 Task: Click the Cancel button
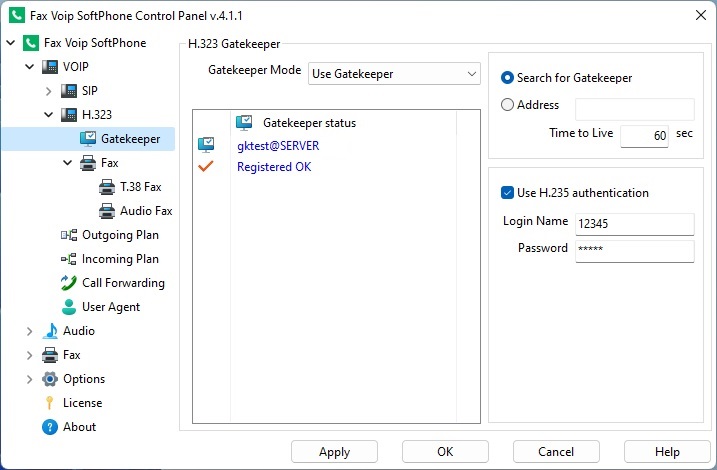tap(556, 452)
